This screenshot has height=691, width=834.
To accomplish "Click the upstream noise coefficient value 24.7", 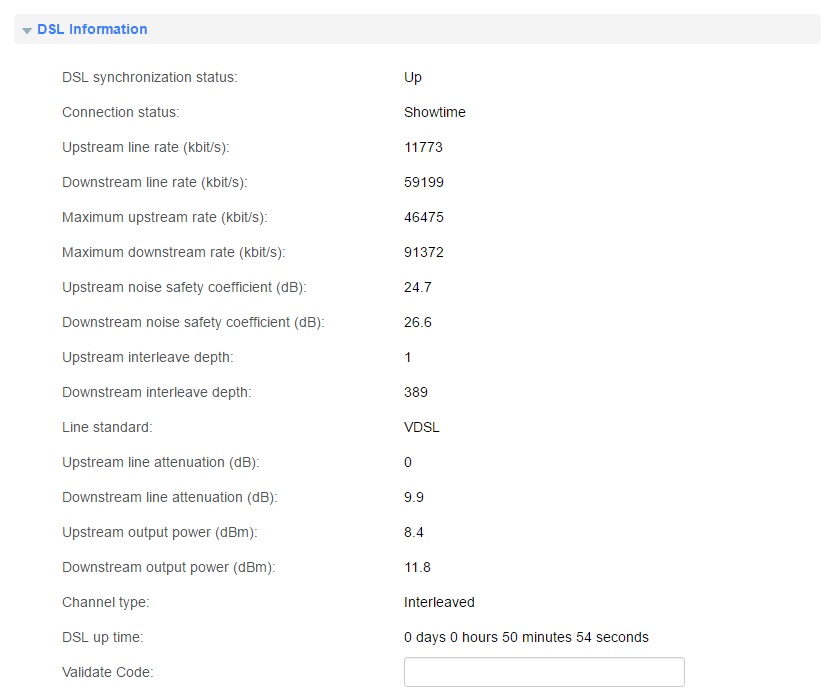I will [418, 287].
